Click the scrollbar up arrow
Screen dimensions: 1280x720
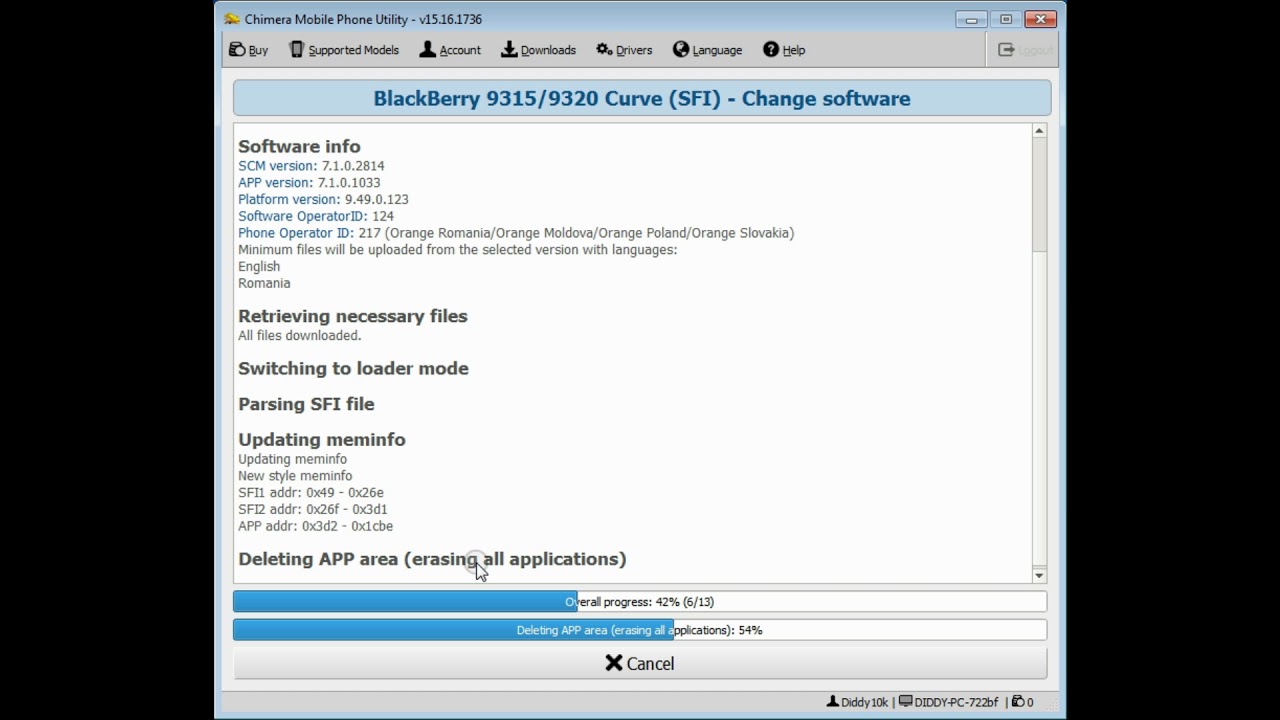1039,131
